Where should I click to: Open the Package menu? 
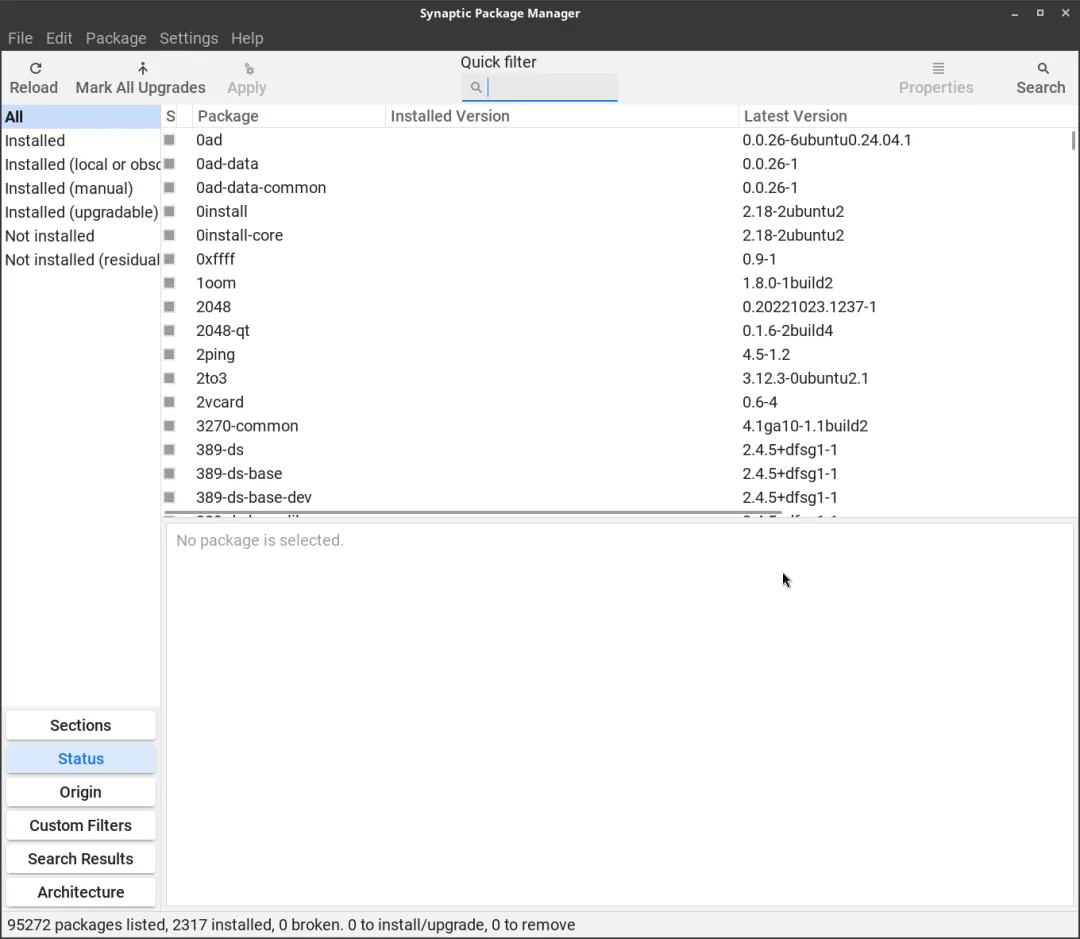click(116, 39)
